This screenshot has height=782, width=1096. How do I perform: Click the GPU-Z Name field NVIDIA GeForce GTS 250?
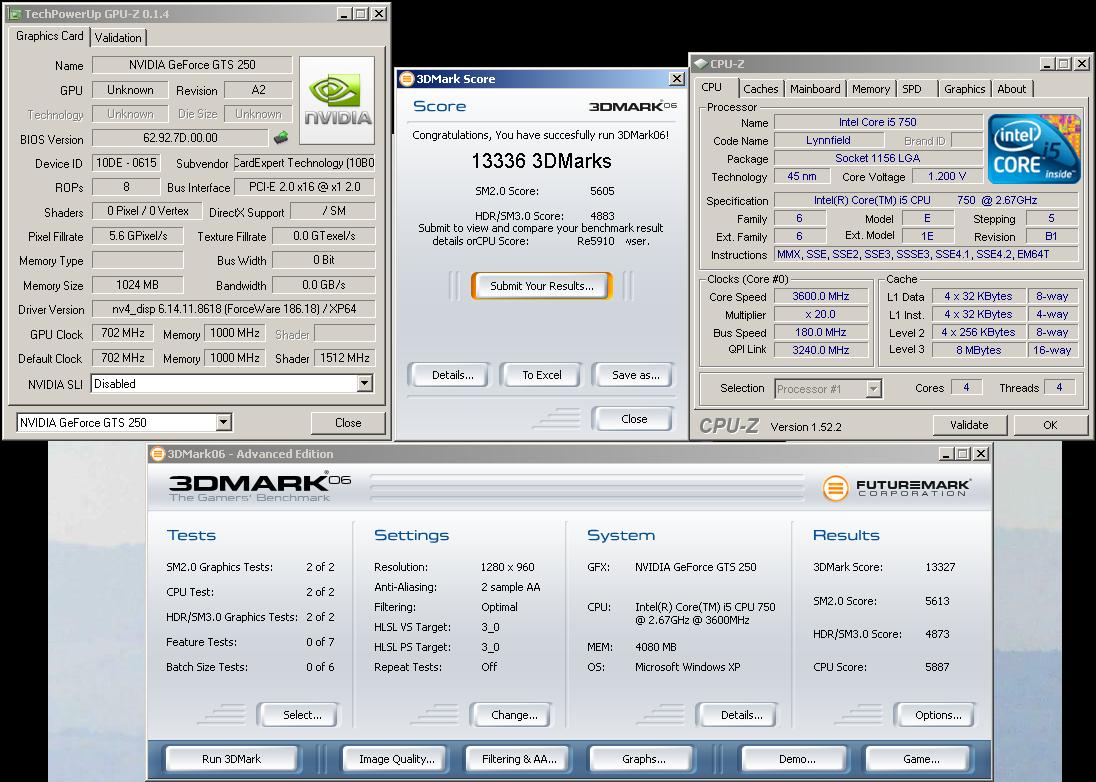pos(192,65)
